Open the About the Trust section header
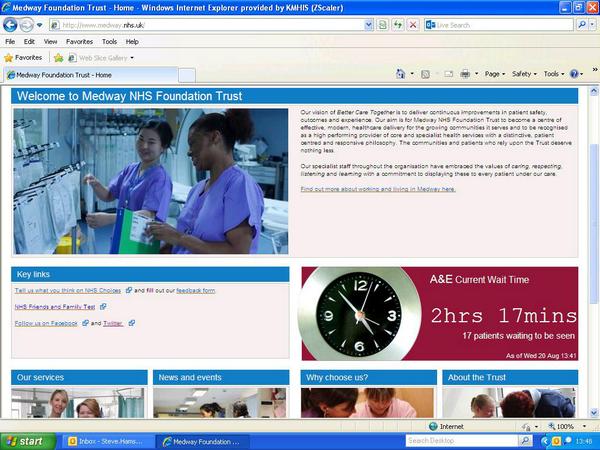This screenshot has width=600, height=450. [x=510, y=377]
